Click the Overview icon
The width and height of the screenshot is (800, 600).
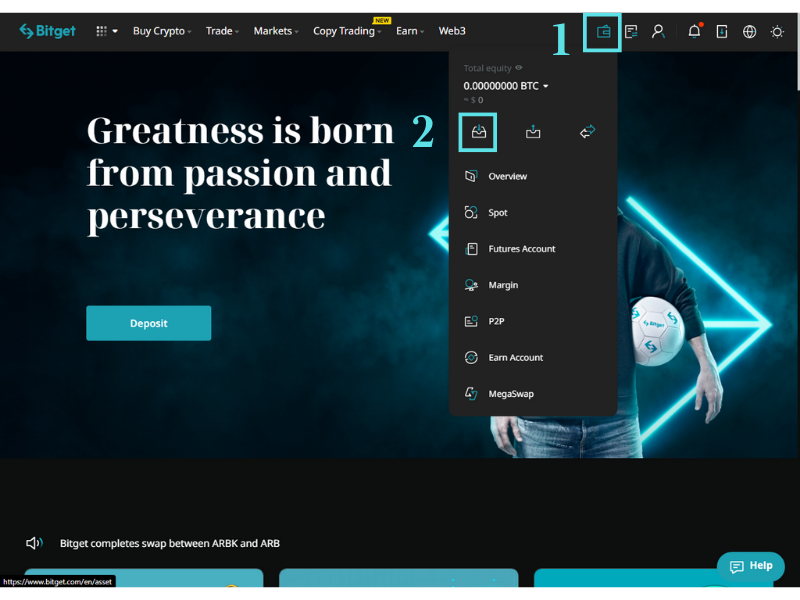(471, 176)
